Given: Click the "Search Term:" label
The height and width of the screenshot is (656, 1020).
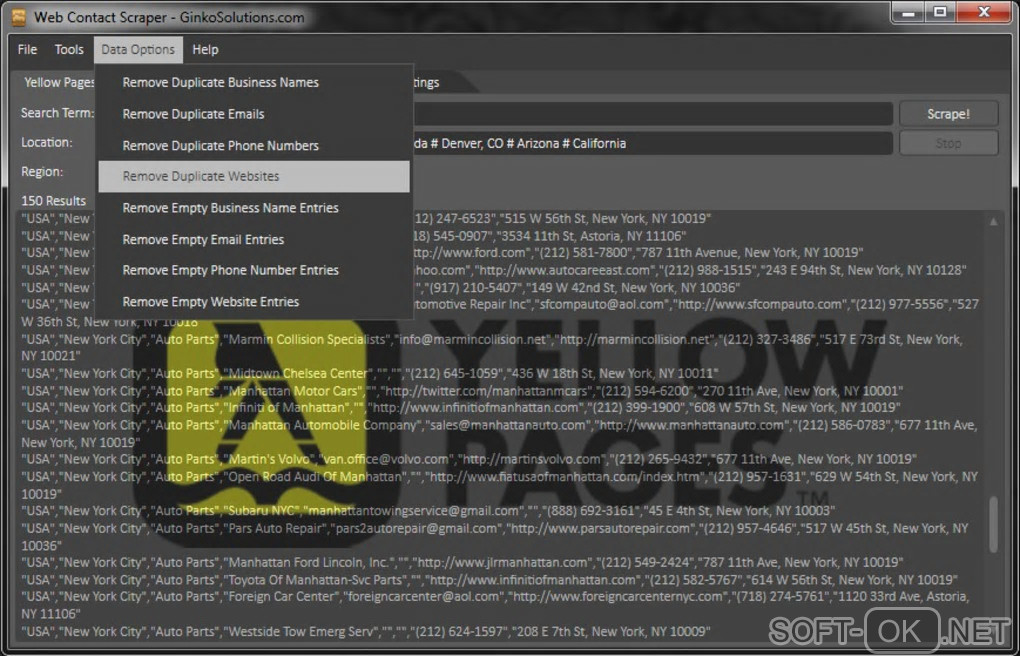Looking at the screenshot, I should [57, 113].
